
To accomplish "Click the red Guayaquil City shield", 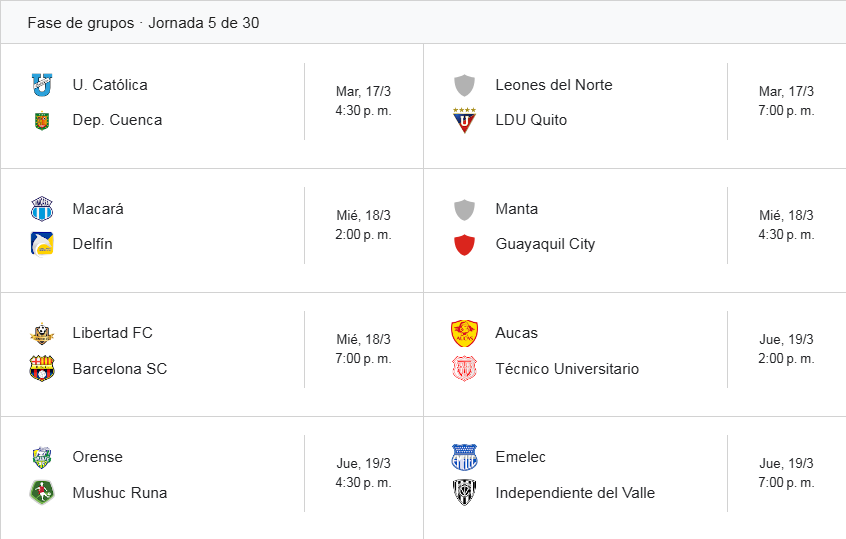I will pos(464,244).
